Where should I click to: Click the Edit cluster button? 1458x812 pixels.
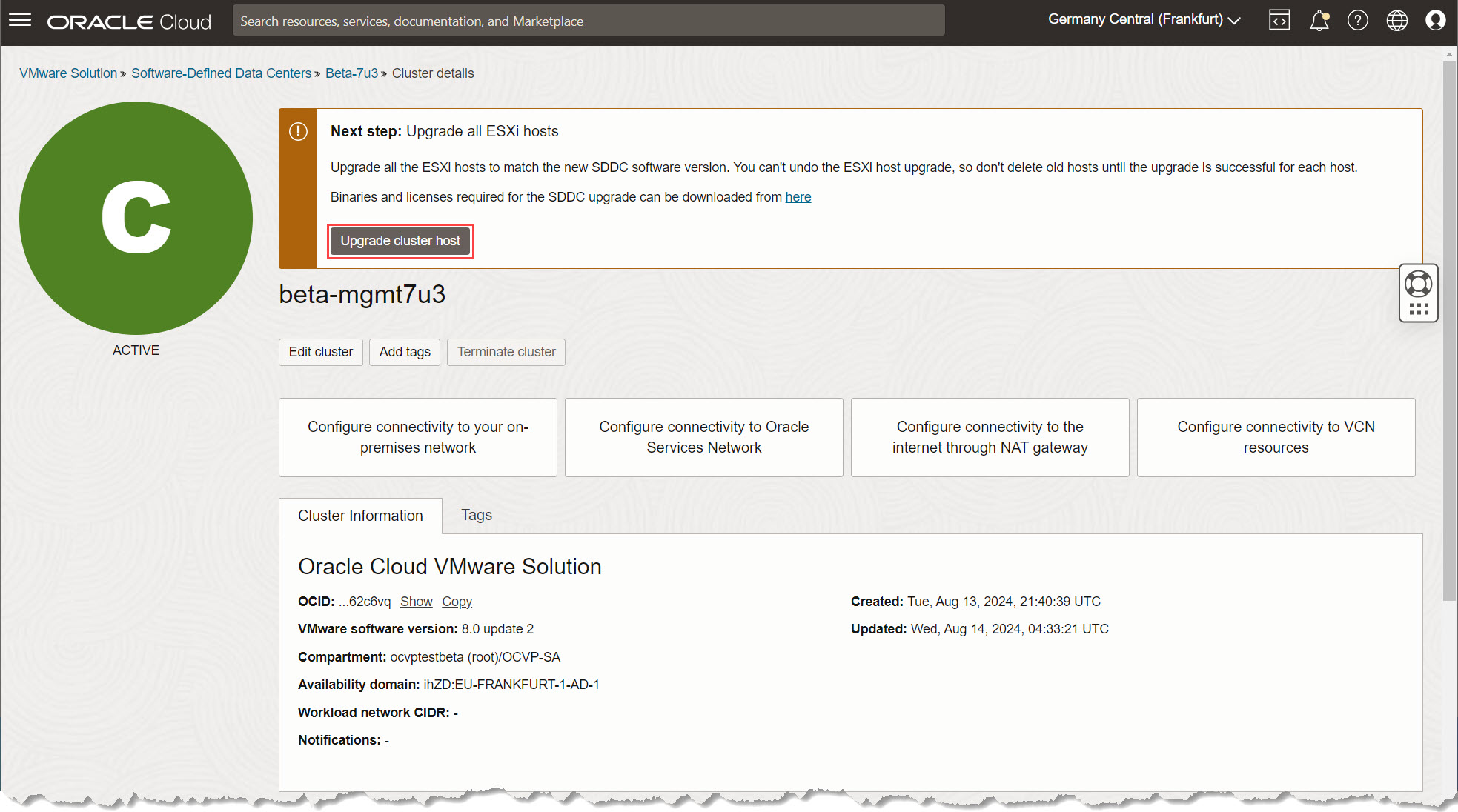320,352
